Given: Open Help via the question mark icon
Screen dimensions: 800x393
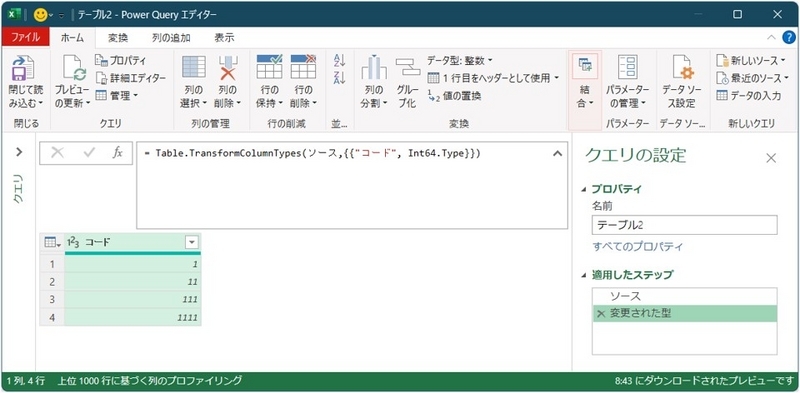Looking at the screenshot, I should pos(789,37).
